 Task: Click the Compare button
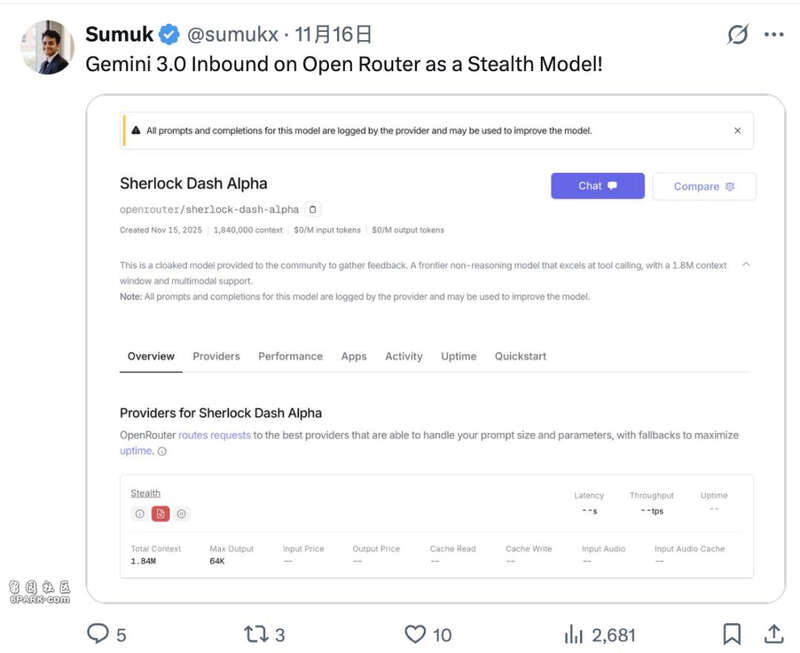click(x=704, y=186)
